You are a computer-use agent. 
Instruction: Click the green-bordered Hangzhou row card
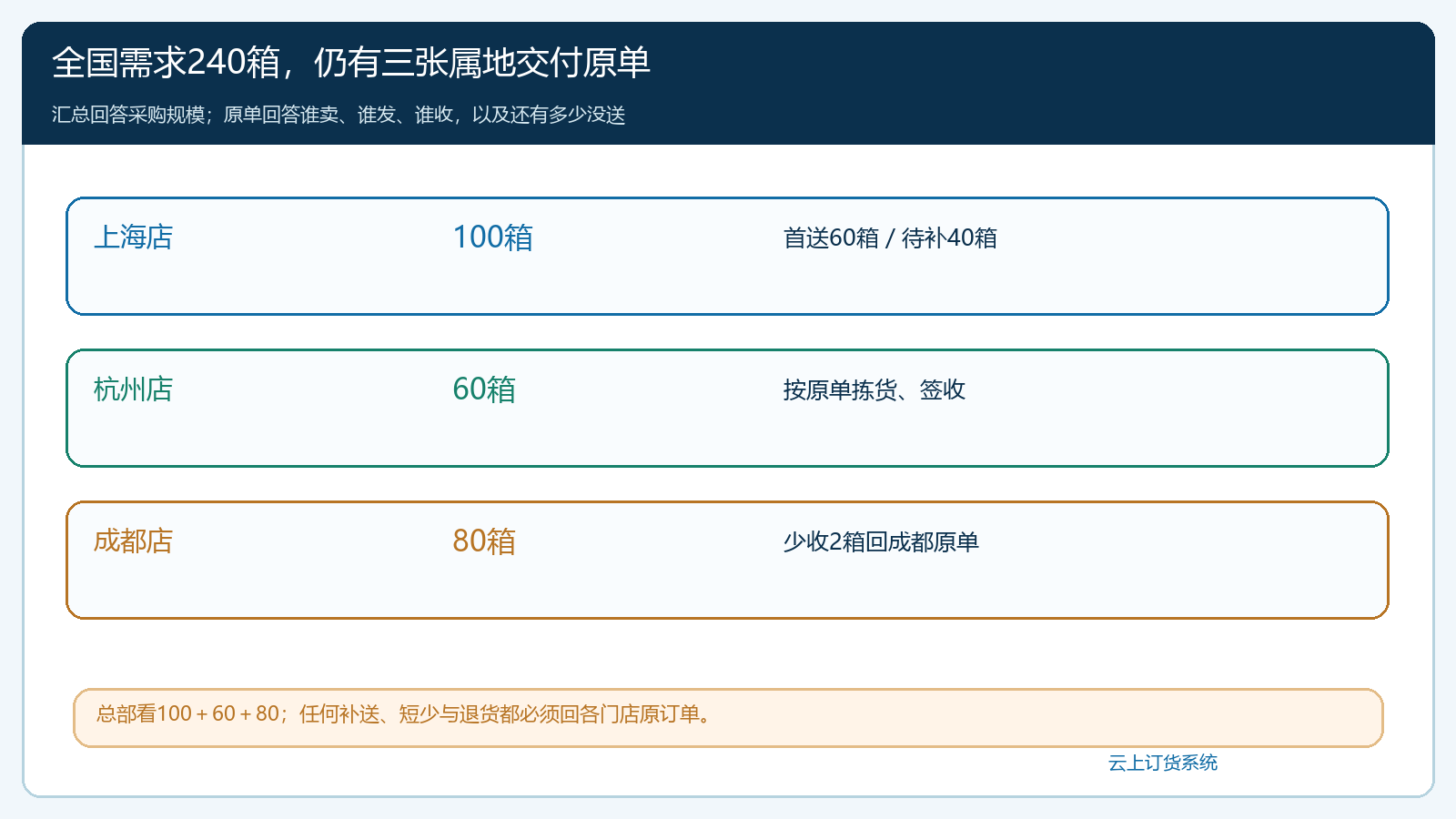pos(727,408)
